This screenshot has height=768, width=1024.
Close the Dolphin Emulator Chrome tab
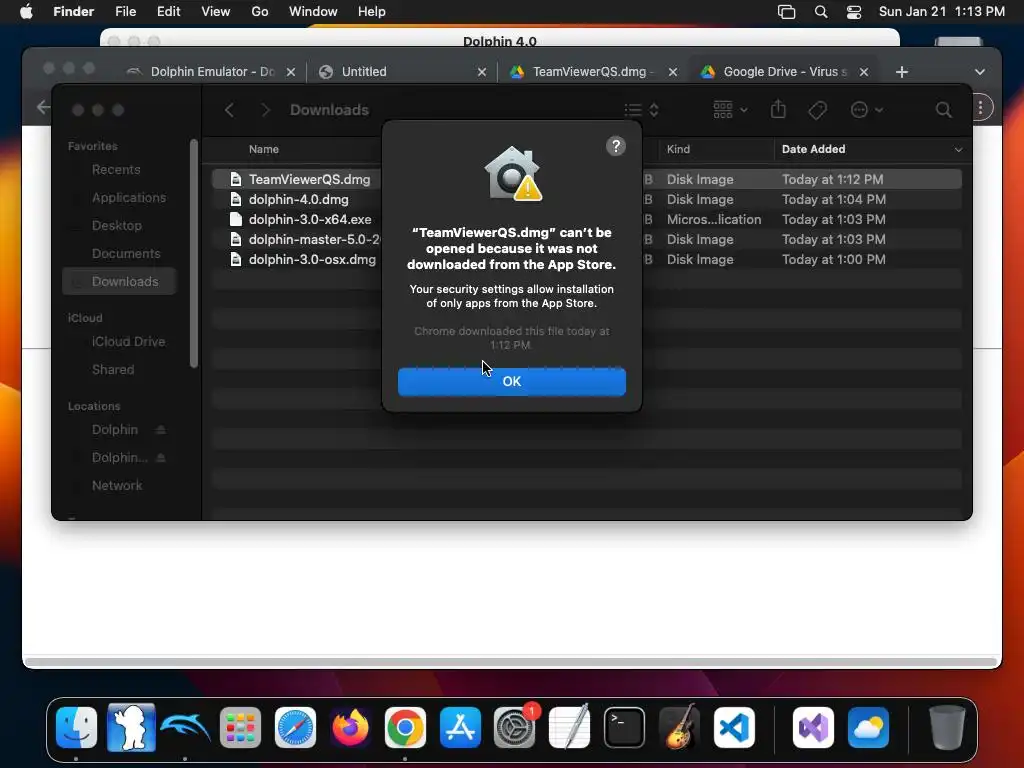coord(291,72)
